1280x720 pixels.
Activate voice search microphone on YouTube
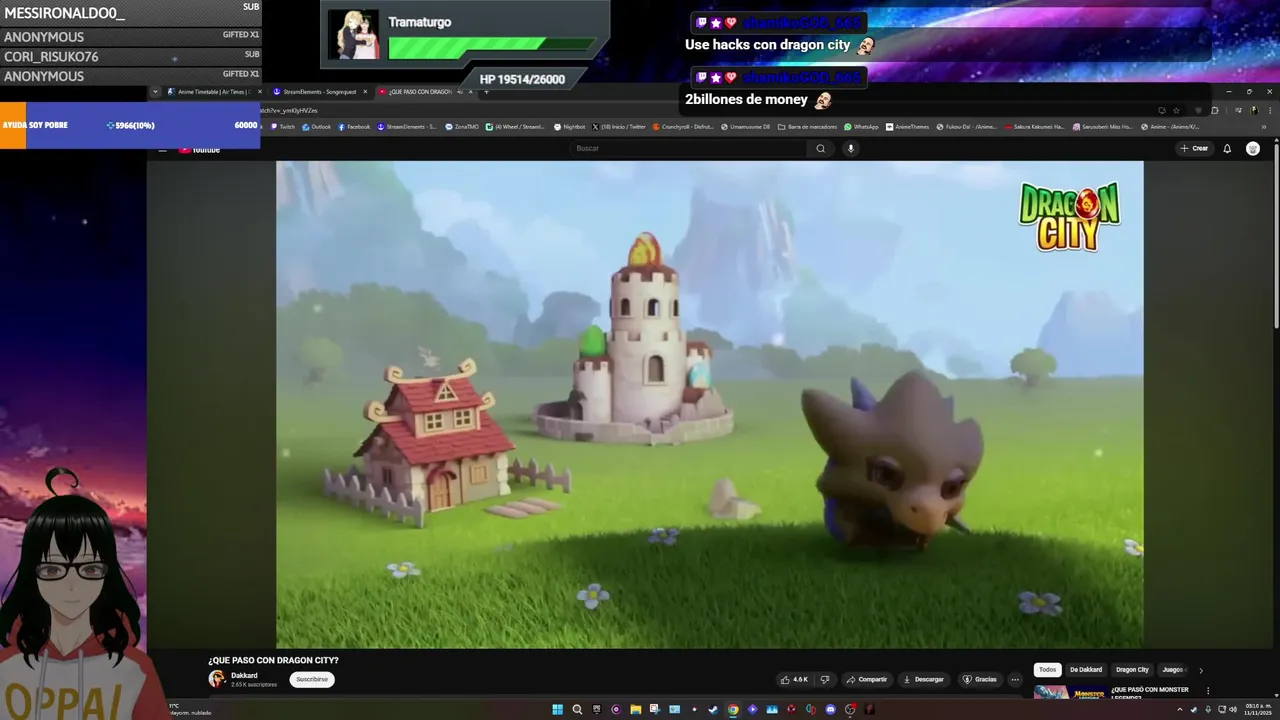pos(851,148)
